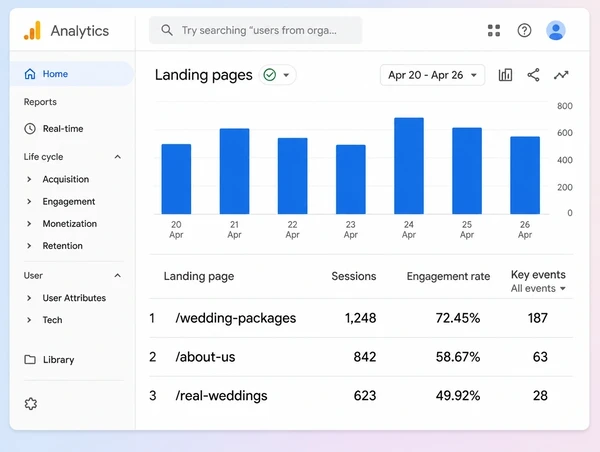Open the report status dropdown arrow

[x=286, y=75]
